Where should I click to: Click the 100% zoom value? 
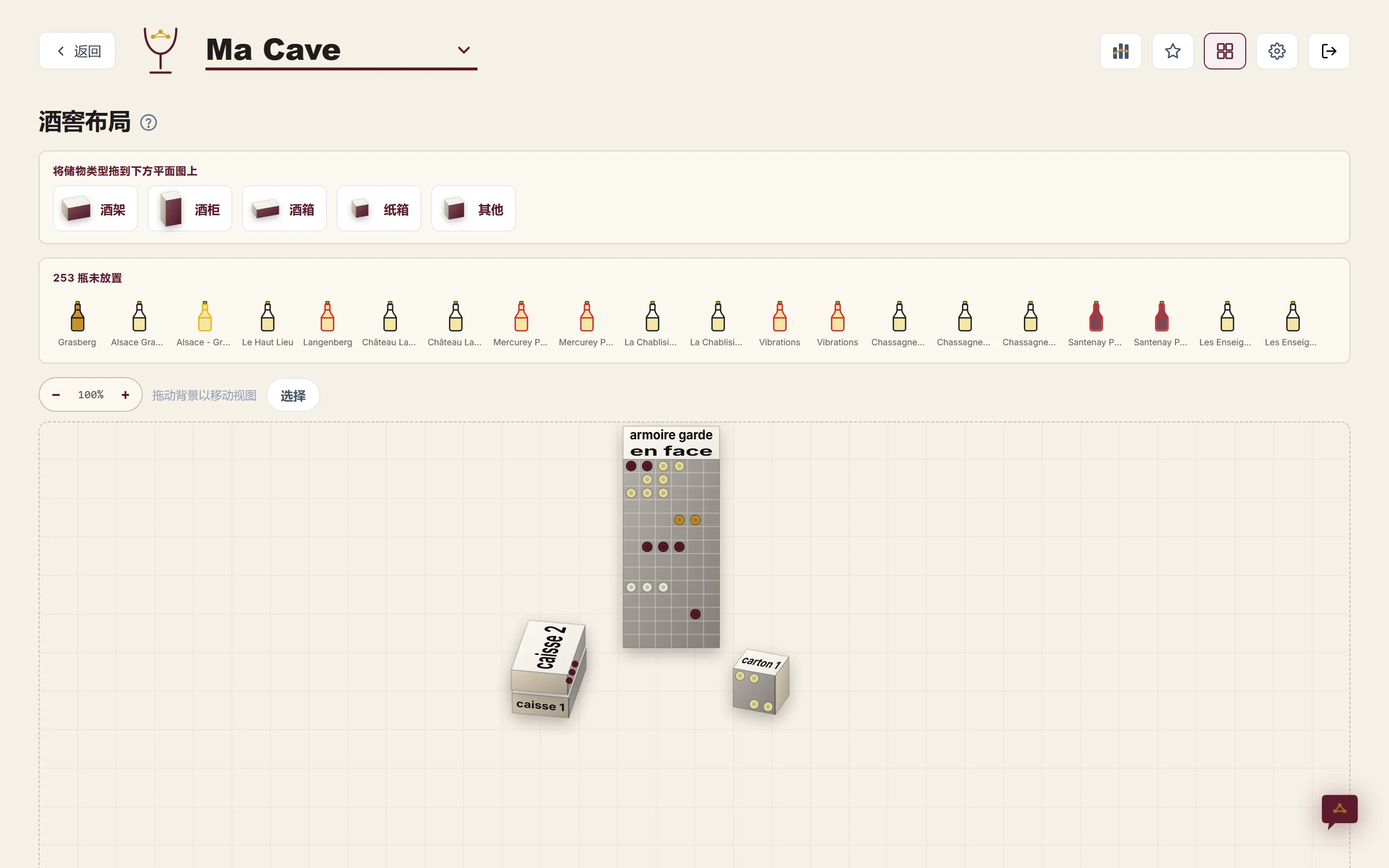91,395
